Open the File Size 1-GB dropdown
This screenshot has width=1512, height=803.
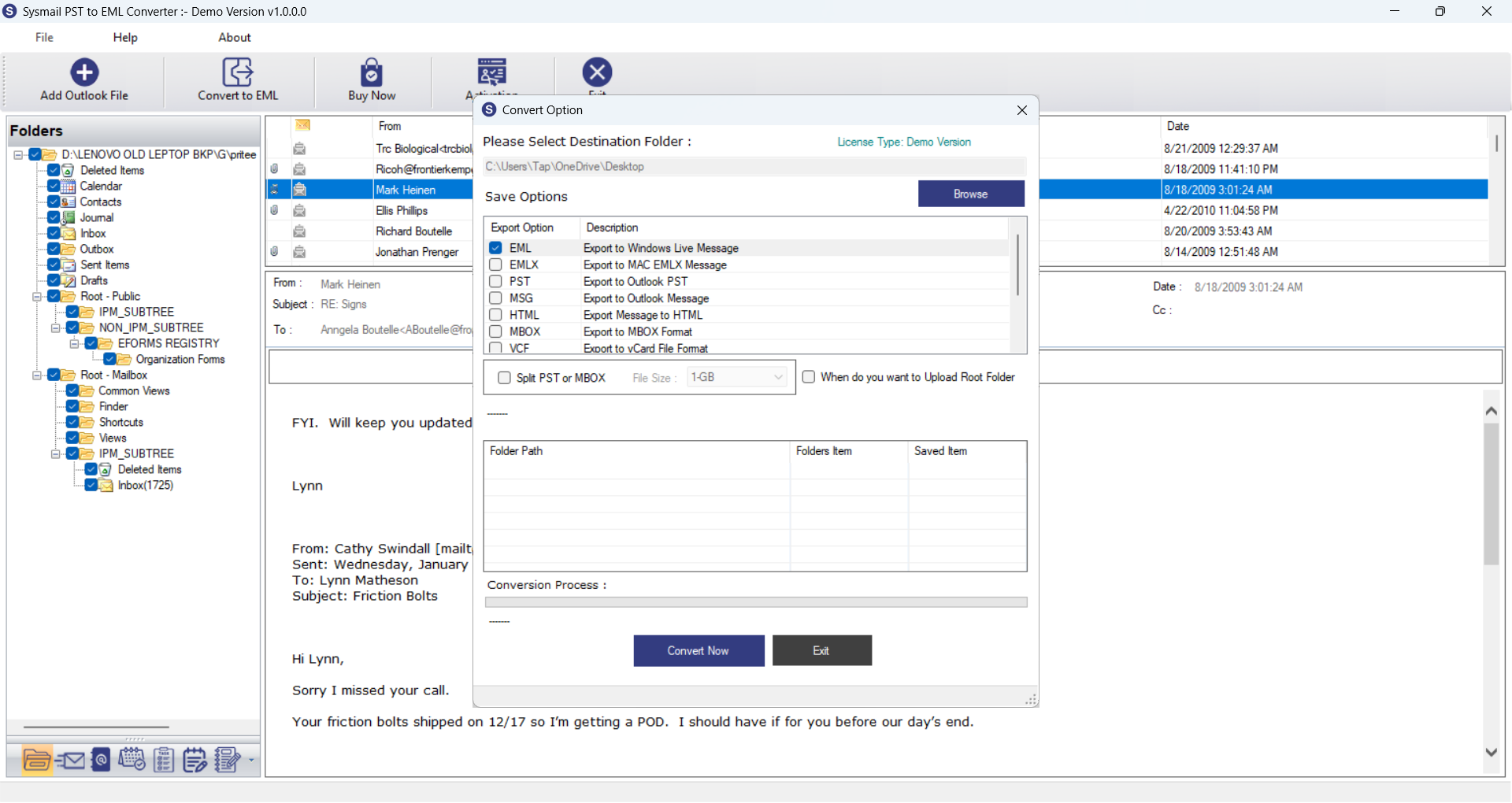point(737,378)
